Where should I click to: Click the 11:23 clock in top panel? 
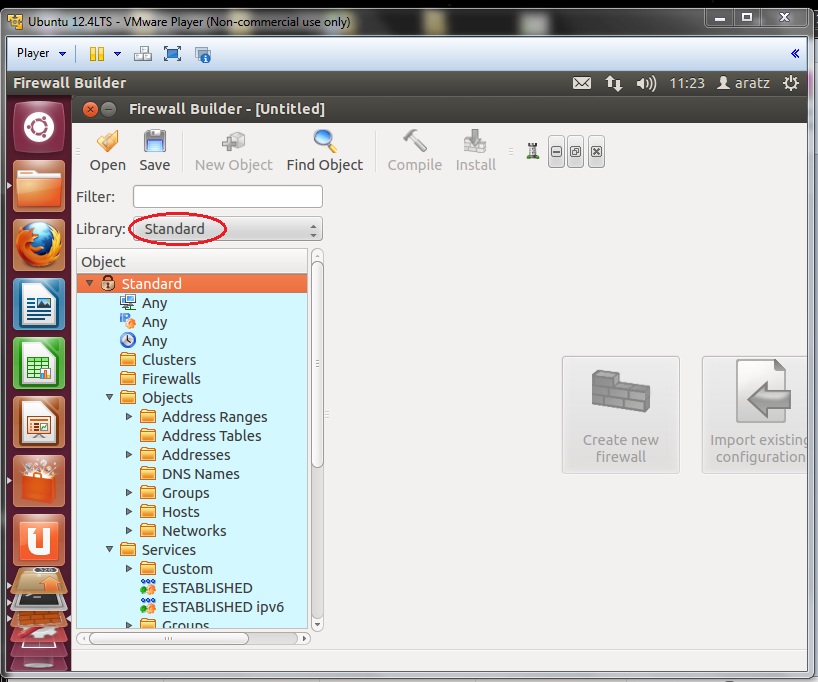point(687,83)
